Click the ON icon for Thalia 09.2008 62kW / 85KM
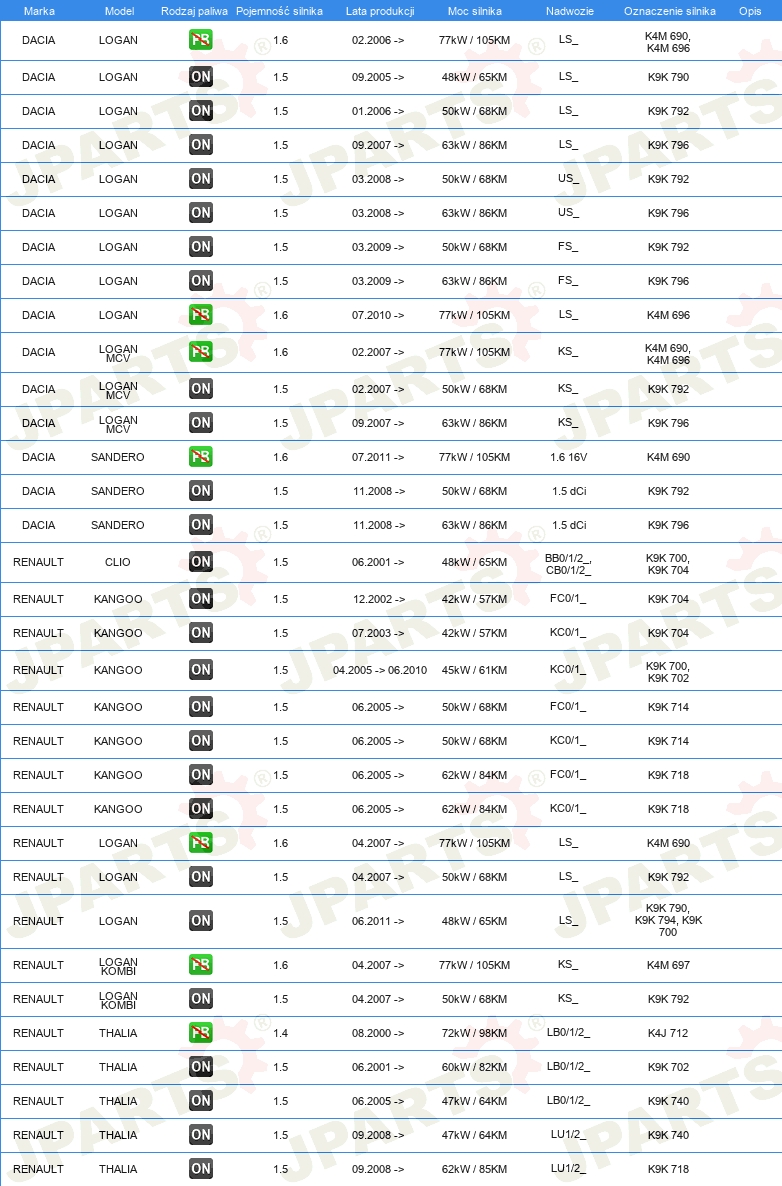This screenshot has height=1186, width=782. coord(200,1169)
